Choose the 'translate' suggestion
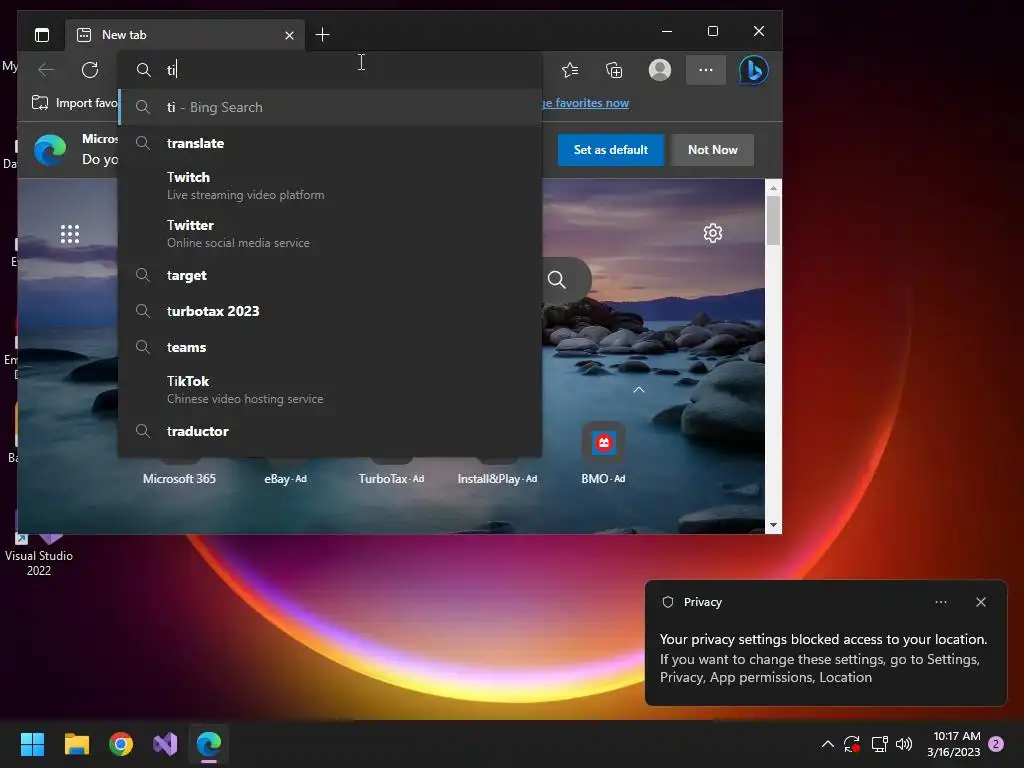Screen dimensions: 1024x768 click(x=330, y=143)
